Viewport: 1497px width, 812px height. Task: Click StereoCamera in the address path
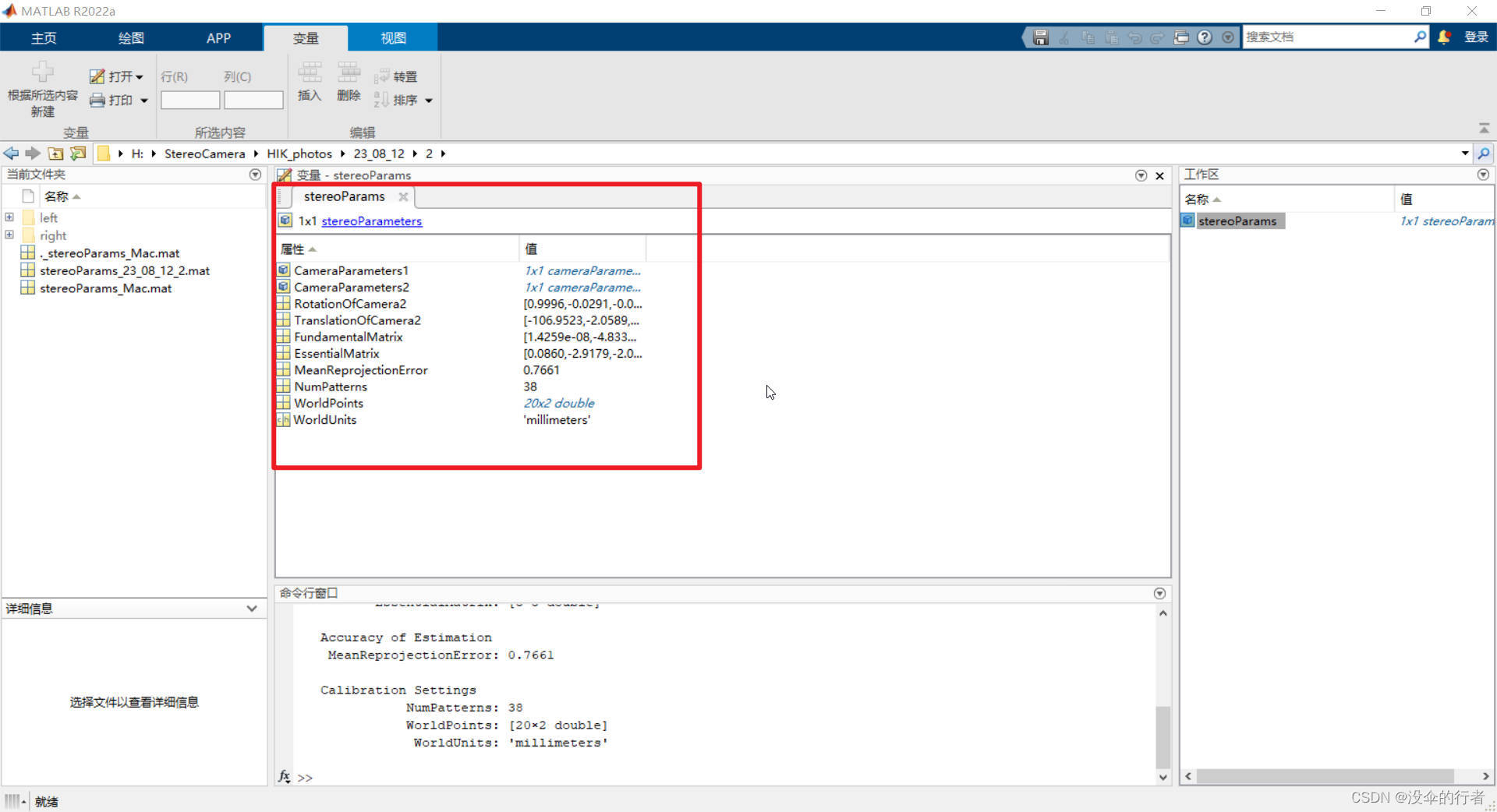pos(204,154)
